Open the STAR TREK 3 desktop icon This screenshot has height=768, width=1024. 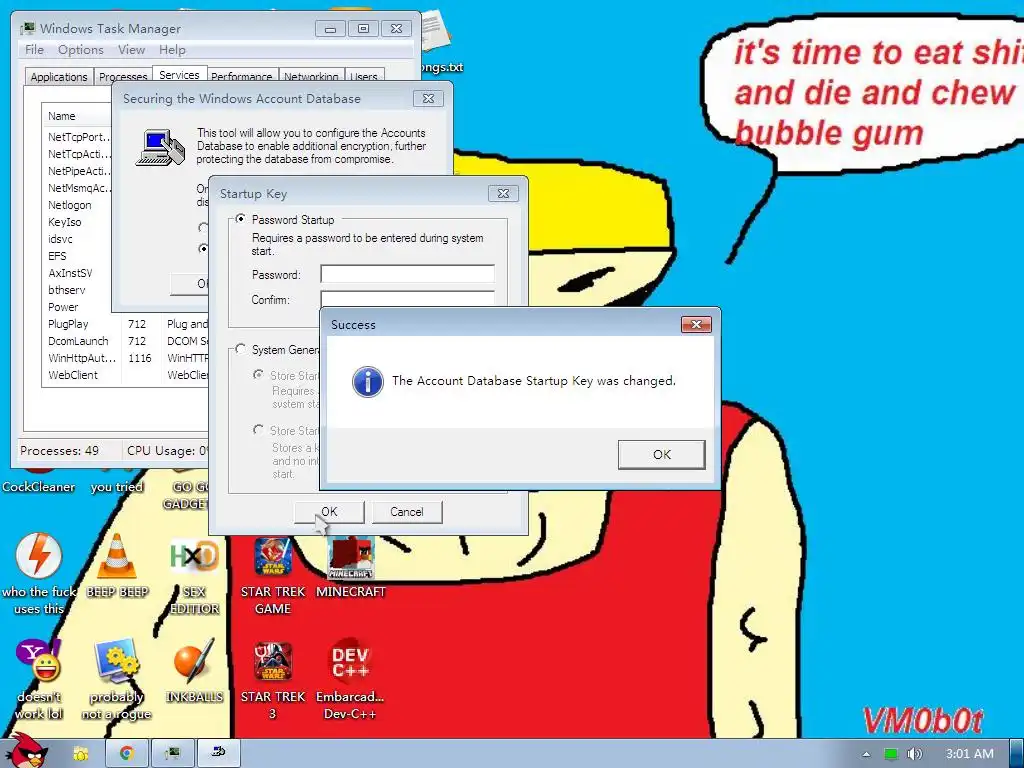click(x=273, y=679)
